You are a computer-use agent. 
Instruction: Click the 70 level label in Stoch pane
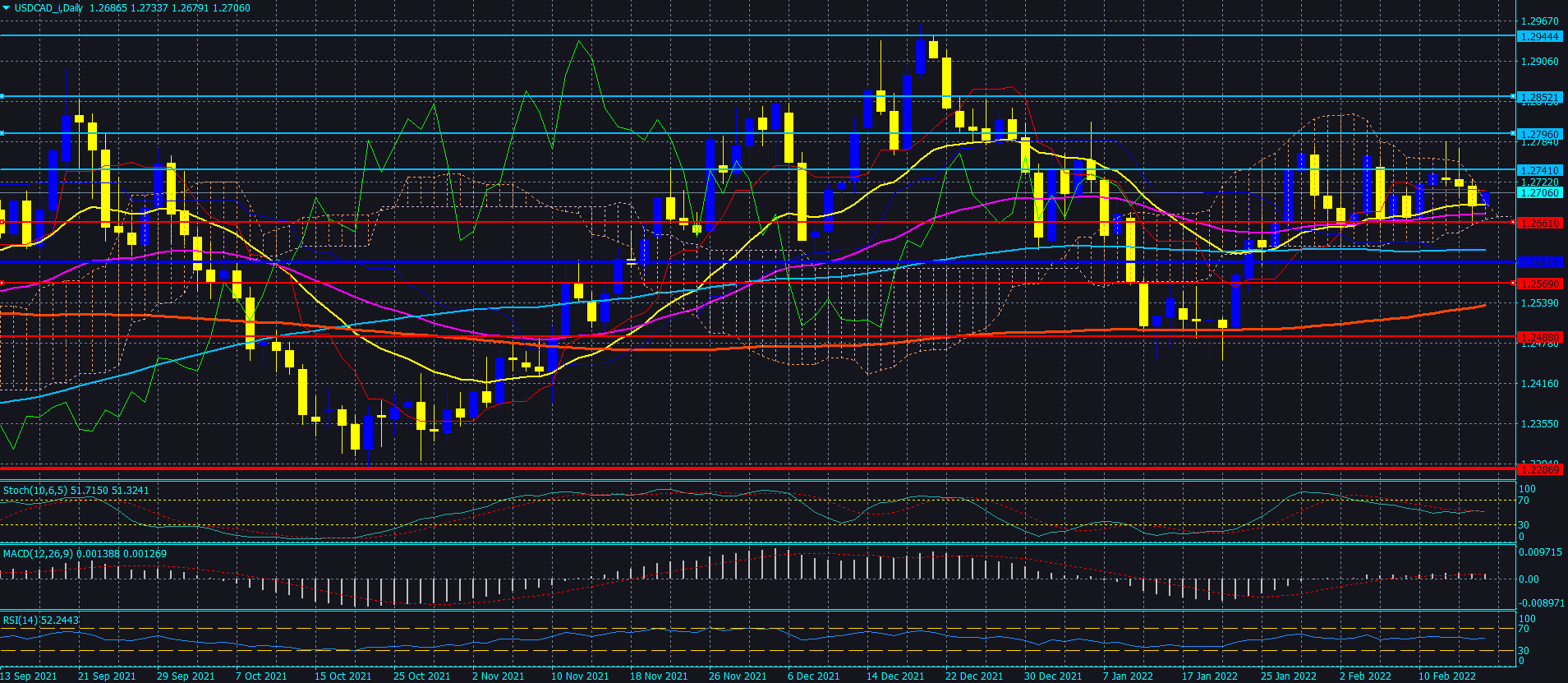1524,501
